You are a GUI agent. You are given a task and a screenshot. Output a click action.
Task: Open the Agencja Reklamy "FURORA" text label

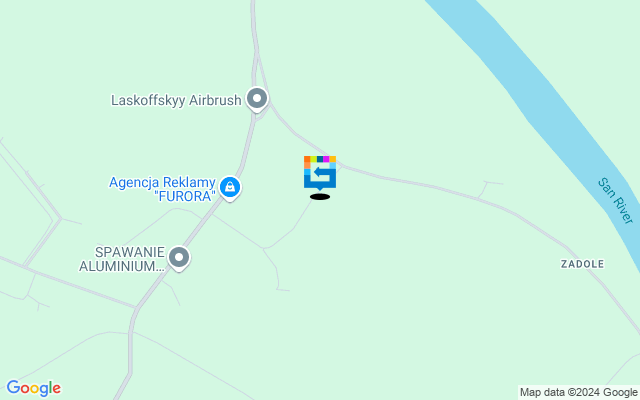162,189
